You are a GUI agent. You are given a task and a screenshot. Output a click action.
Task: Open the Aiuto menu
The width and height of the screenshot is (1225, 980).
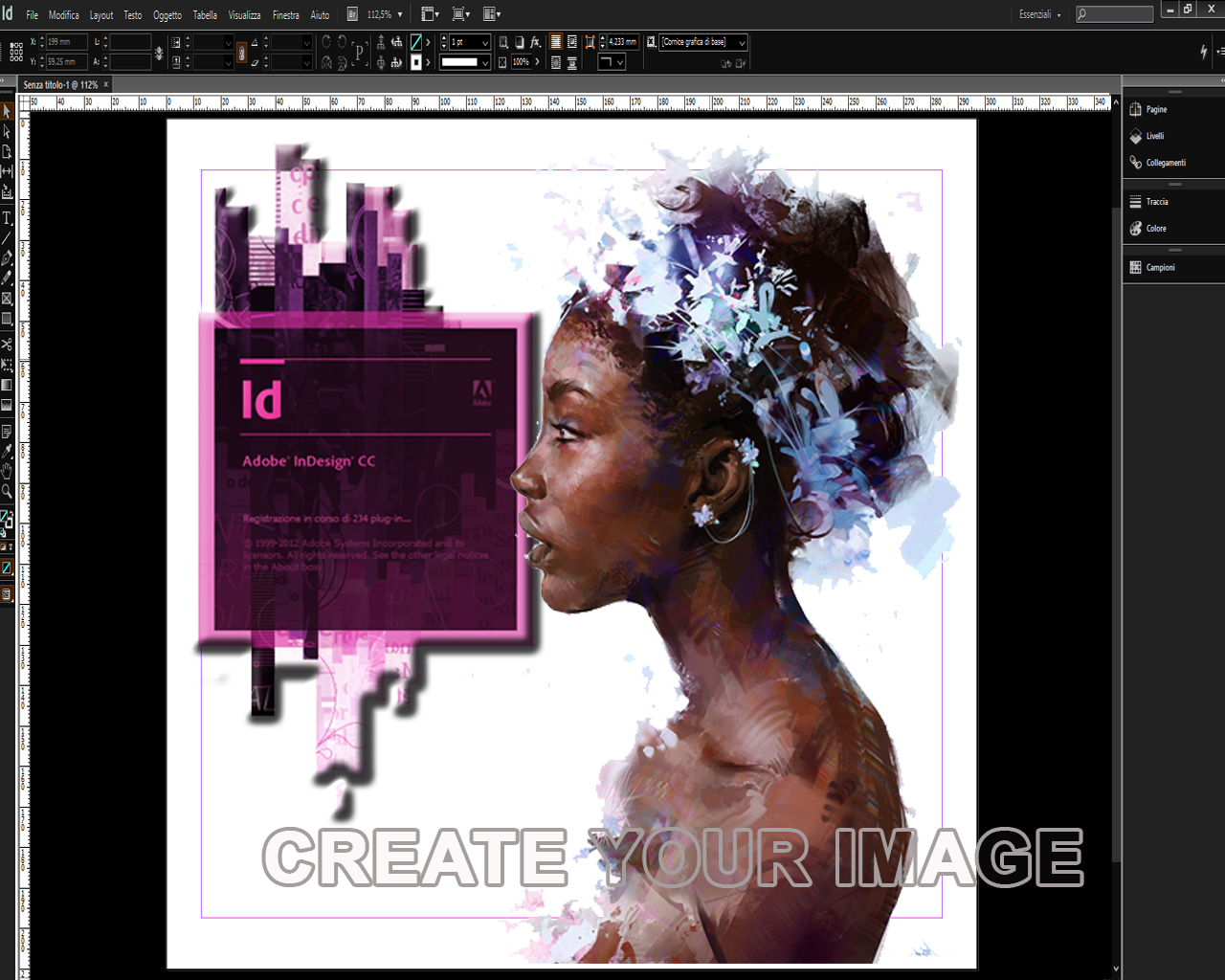pos(320,15)
